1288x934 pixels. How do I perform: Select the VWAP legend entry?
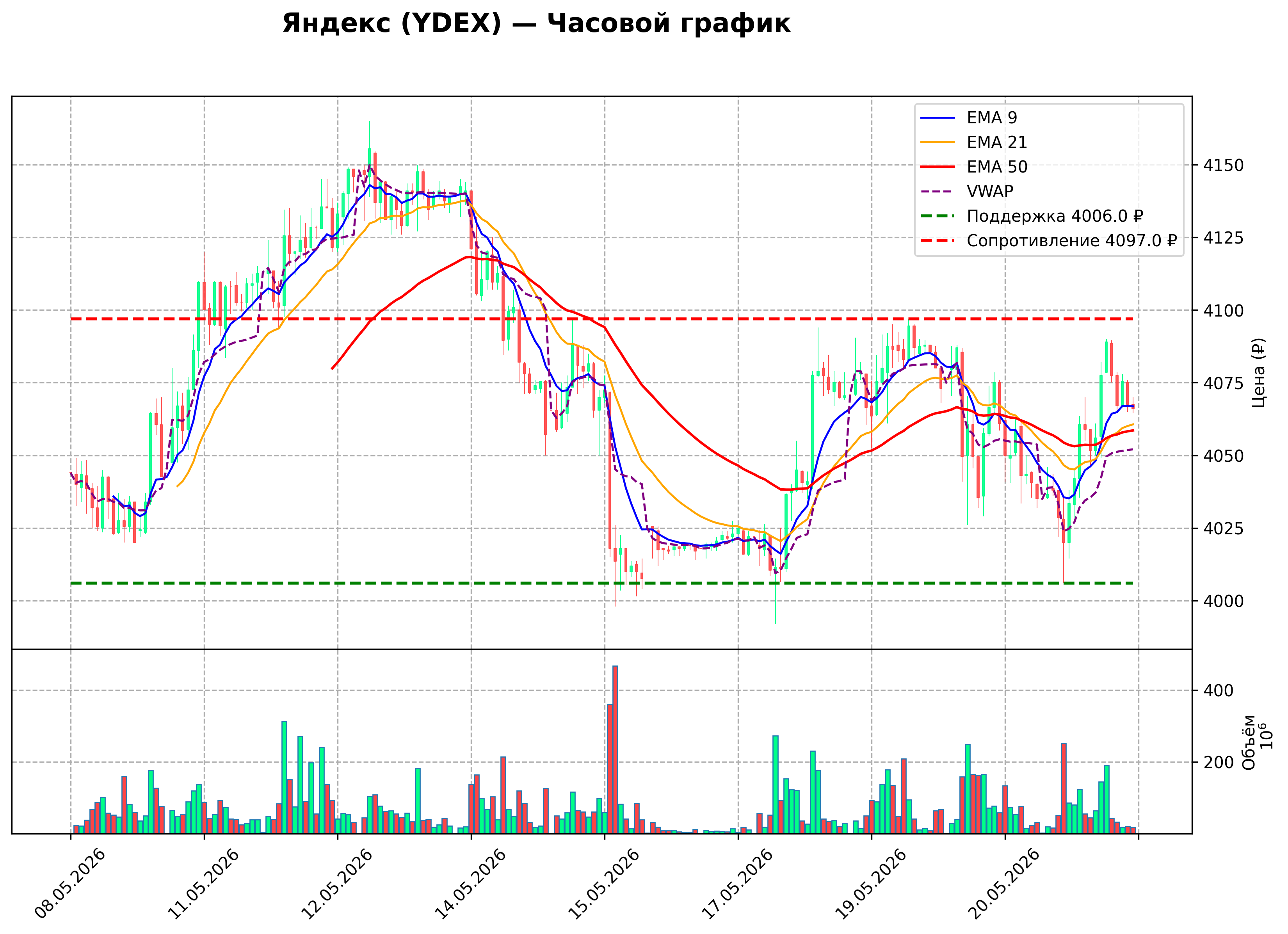pyautogui.click(x=966, y=191)
